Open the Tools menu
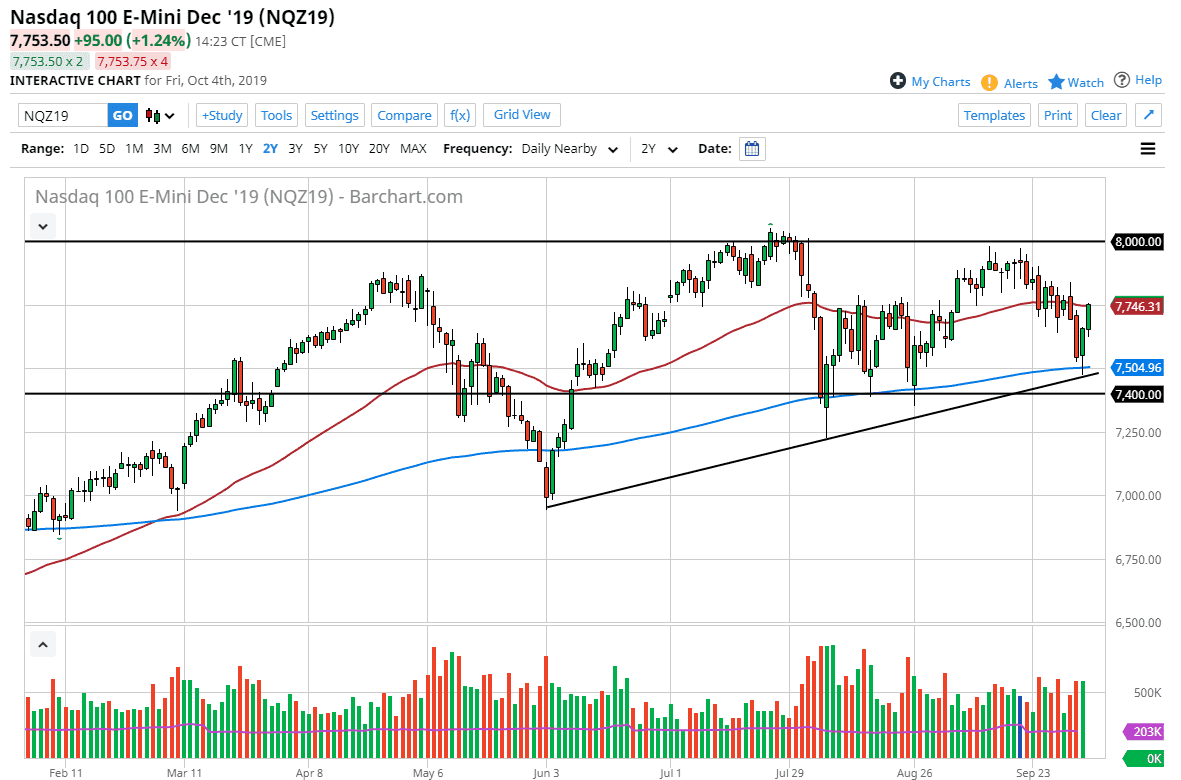The image size is (1181, 780). 276,115
